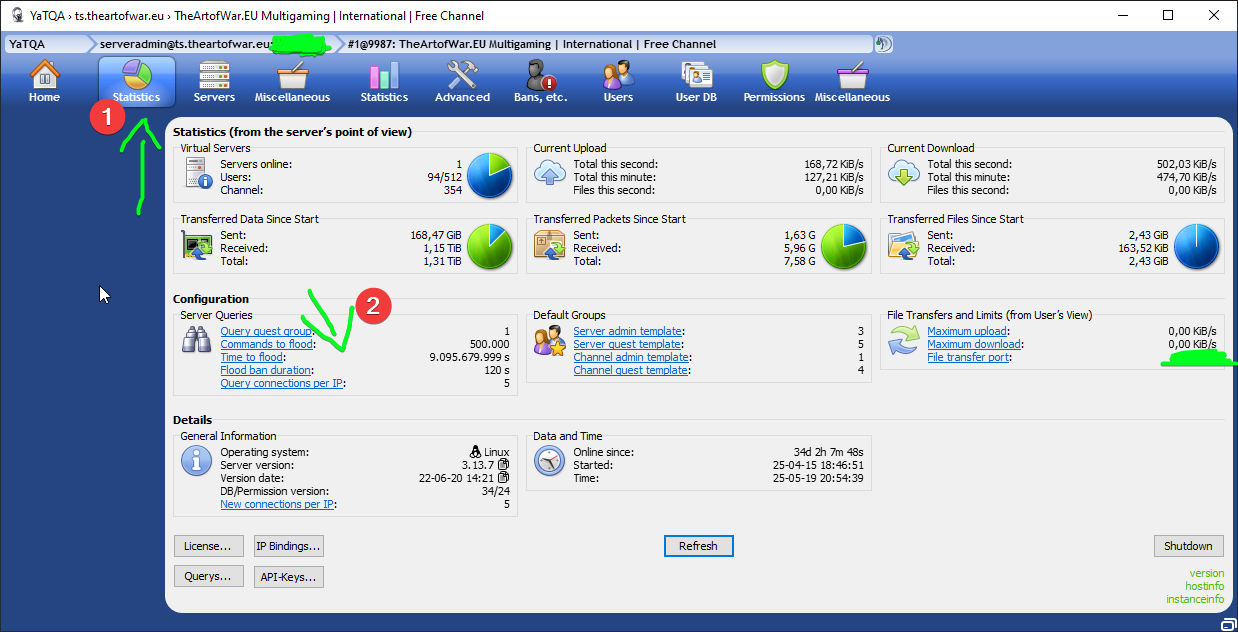Image resolution: width=1238 pixels, height=632 pixels.
Task: Click the Virtual Servers server icon
Action: [199, 175]
